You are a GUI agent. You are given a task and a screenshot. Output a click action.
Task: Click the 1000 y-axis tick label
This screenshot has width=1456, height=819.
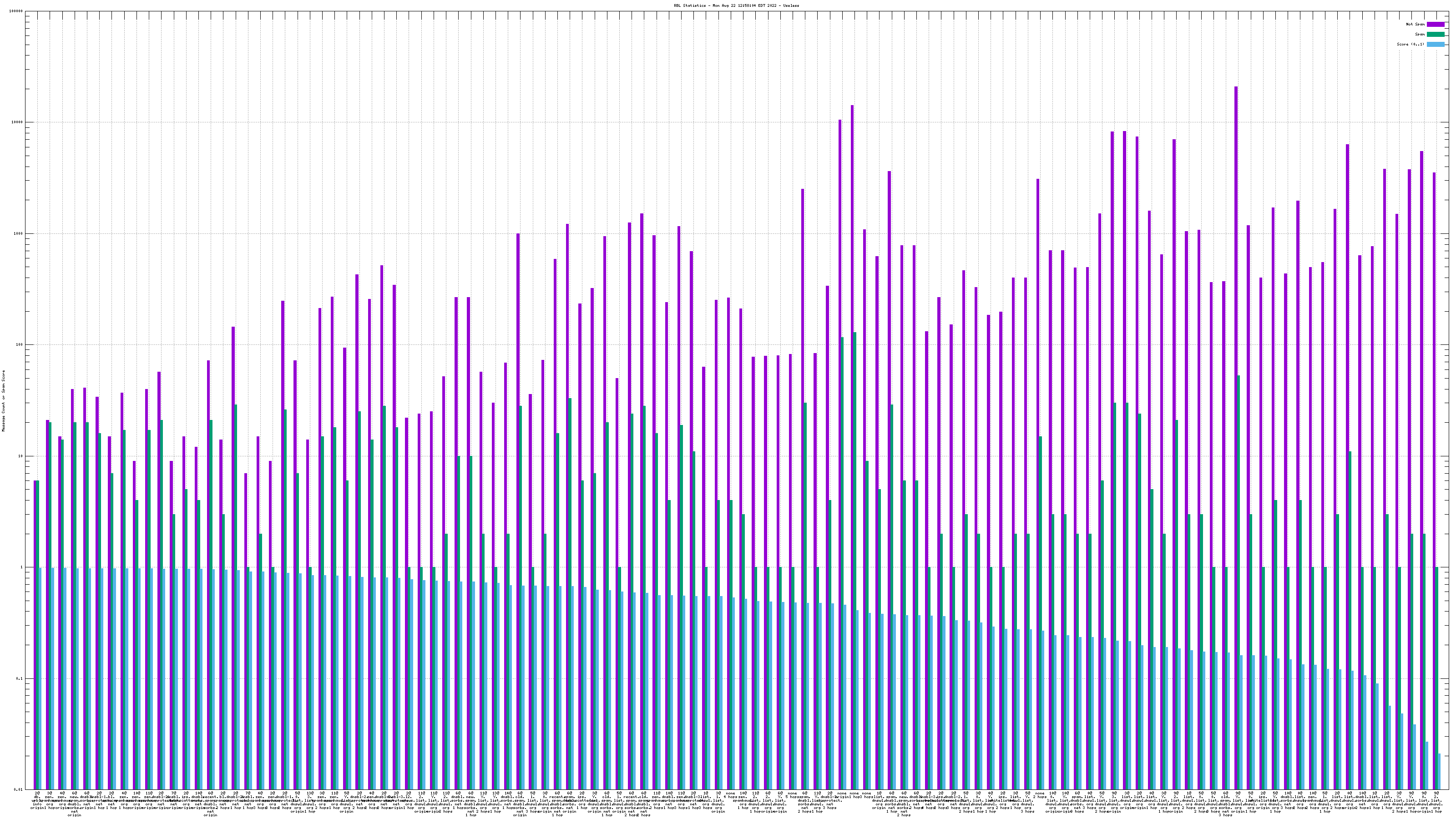pyautogui.click(x=19, y=234)
